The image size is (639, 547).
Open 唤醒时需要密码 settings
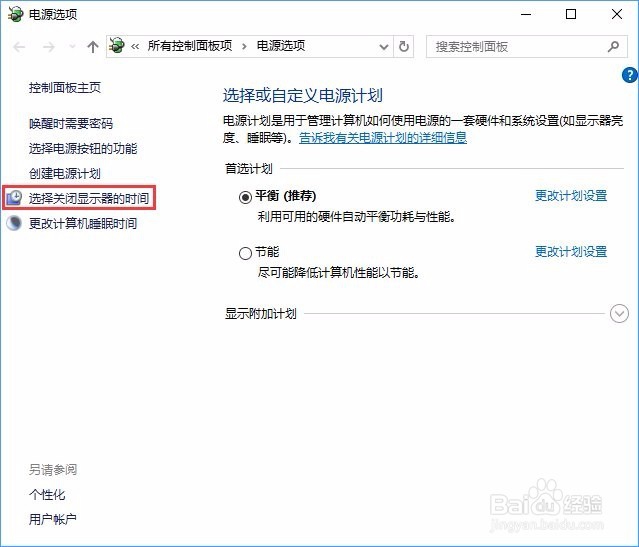71,124
